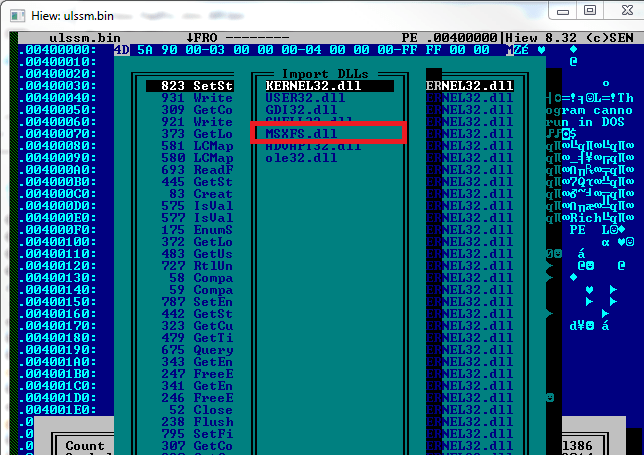Viewport: 644px width, 455px height.
Task: Select import row 445 GetSt
Action: pos(197,182)
